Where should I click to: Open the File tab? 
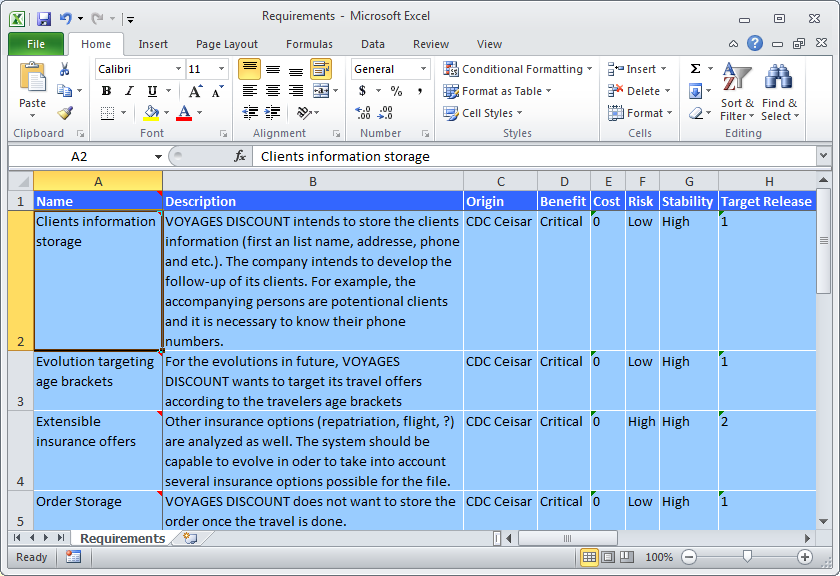36,44
